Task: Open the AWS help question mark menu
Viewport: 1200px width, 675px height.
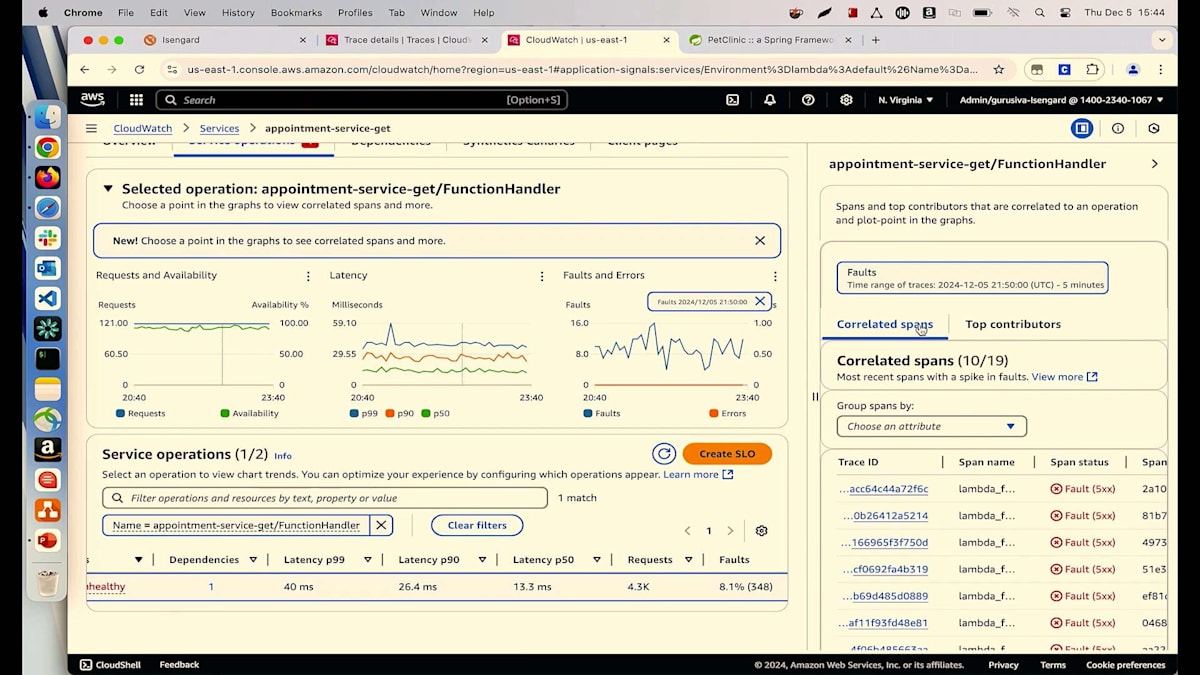Action: coord(808,100)
